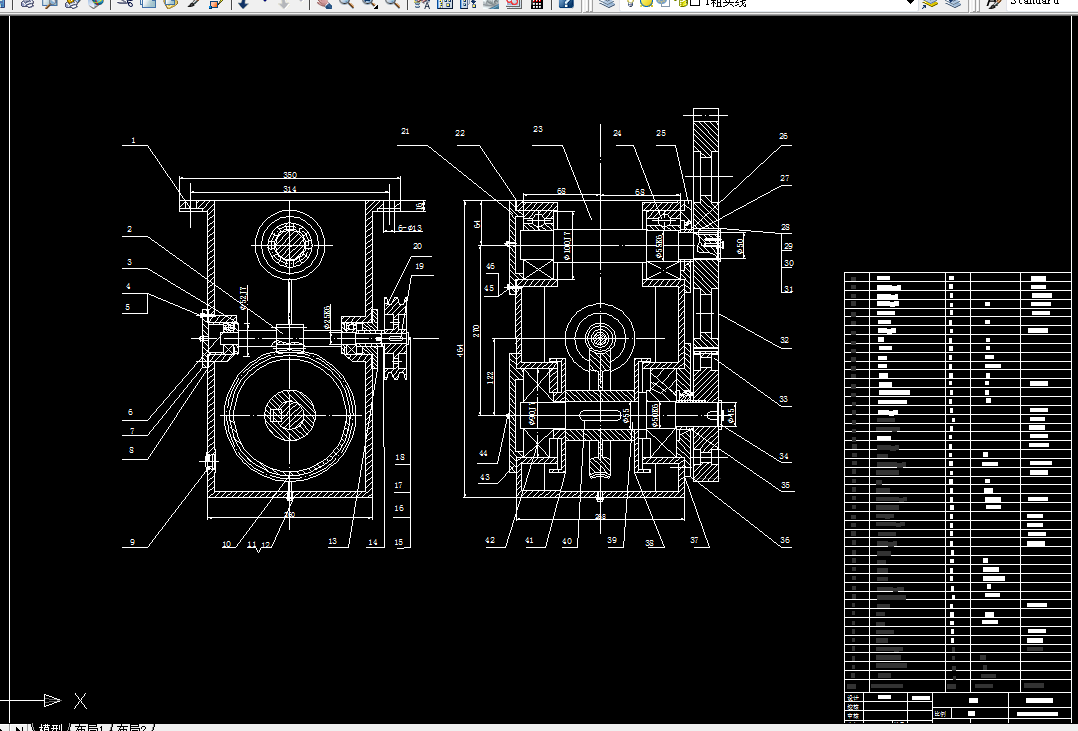
Task: Click the Publish toolbar icon
Action: pyautogui.click(x=73, y=3)
